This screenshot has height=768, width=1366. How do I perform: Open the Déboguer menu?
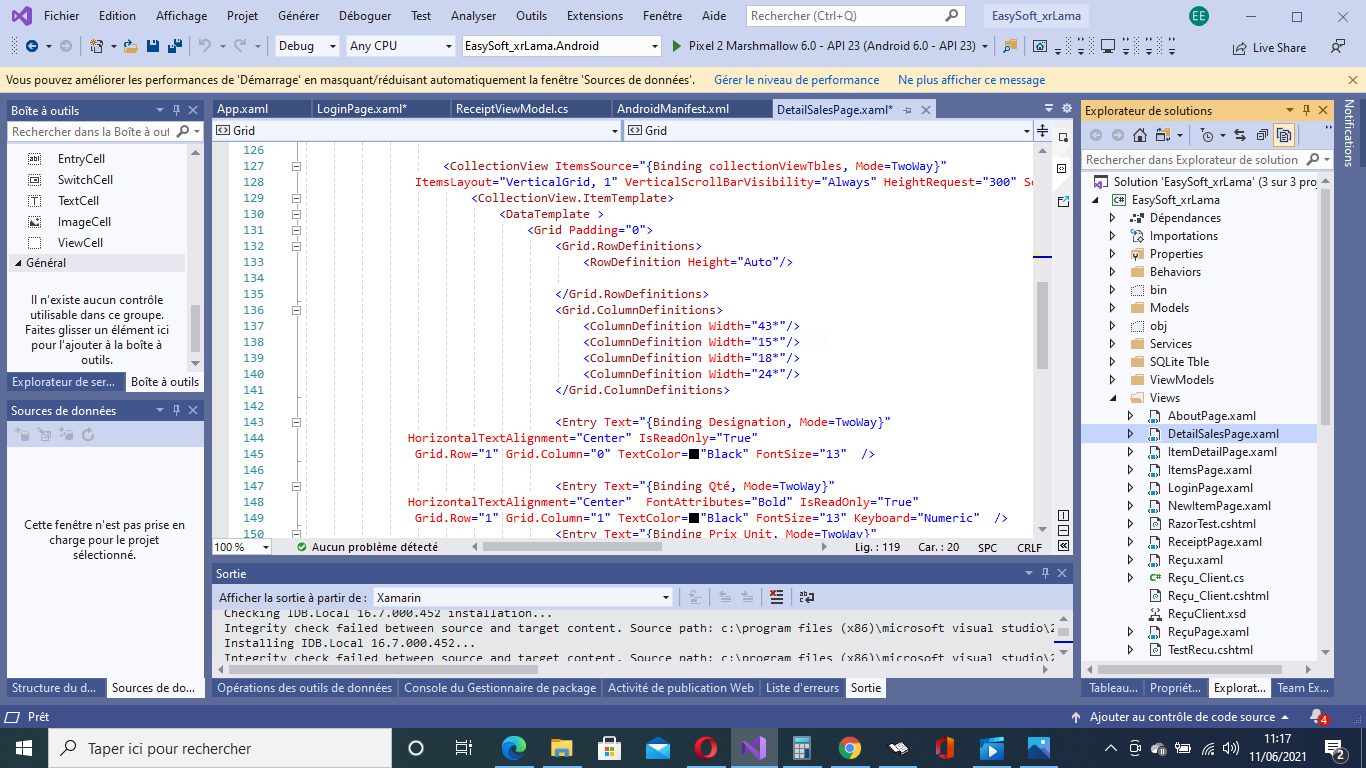click(365, 16)
